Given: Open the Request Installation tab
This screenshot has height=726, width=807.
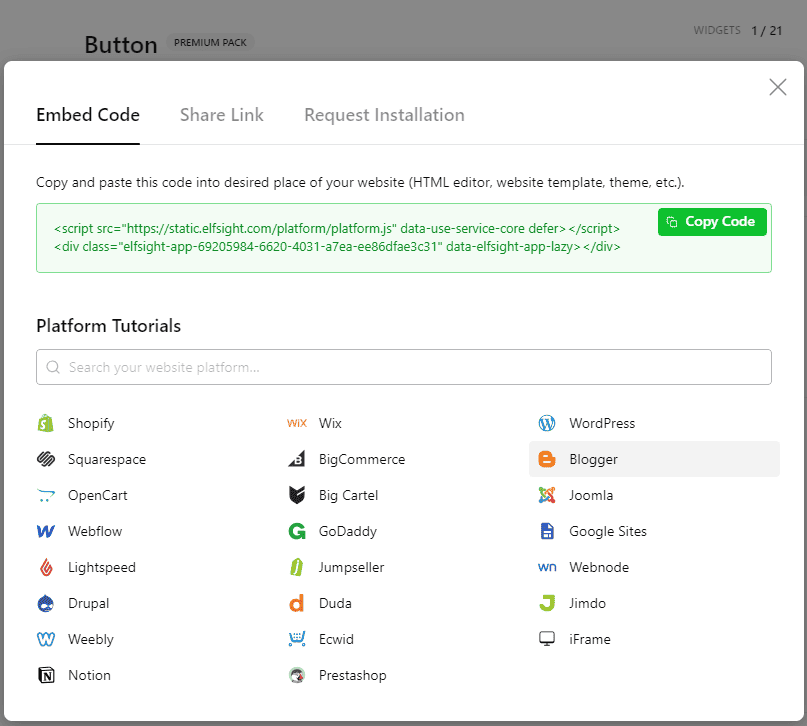Looking at the screenshot, I should click(x=384, y=115).
